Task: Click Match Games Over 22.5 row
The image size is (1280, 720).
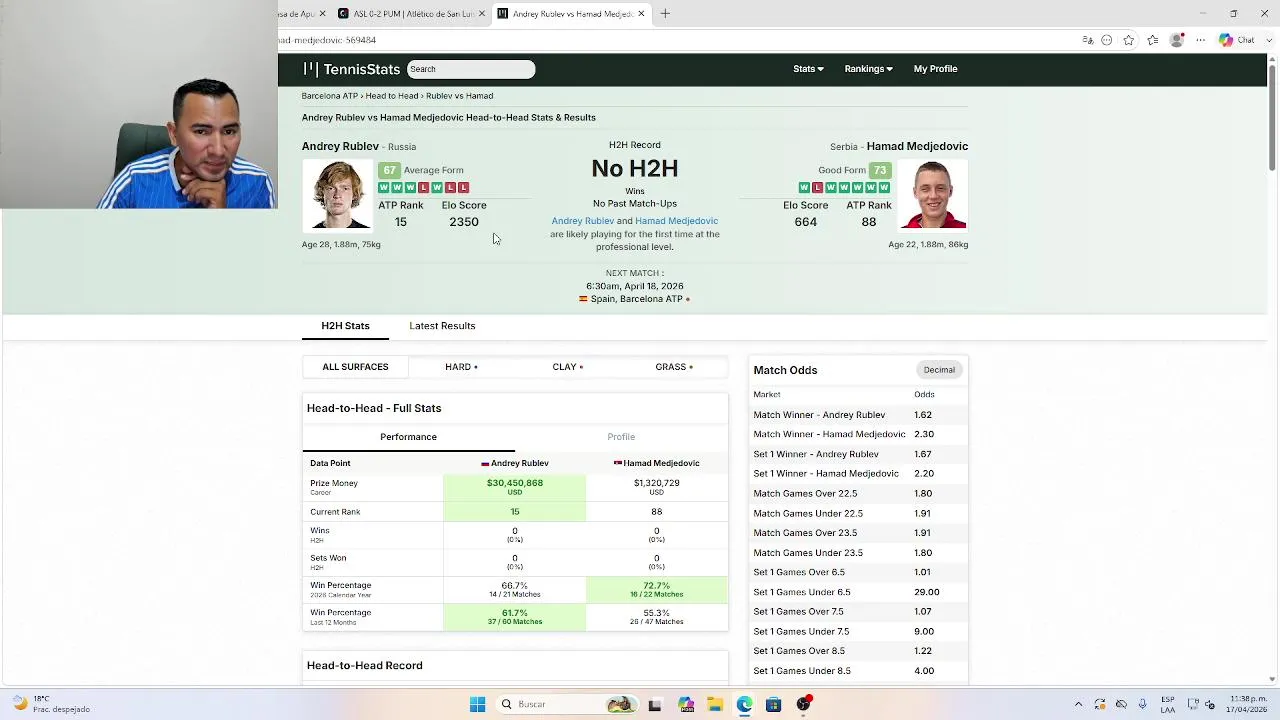Action: click(857, 493)
